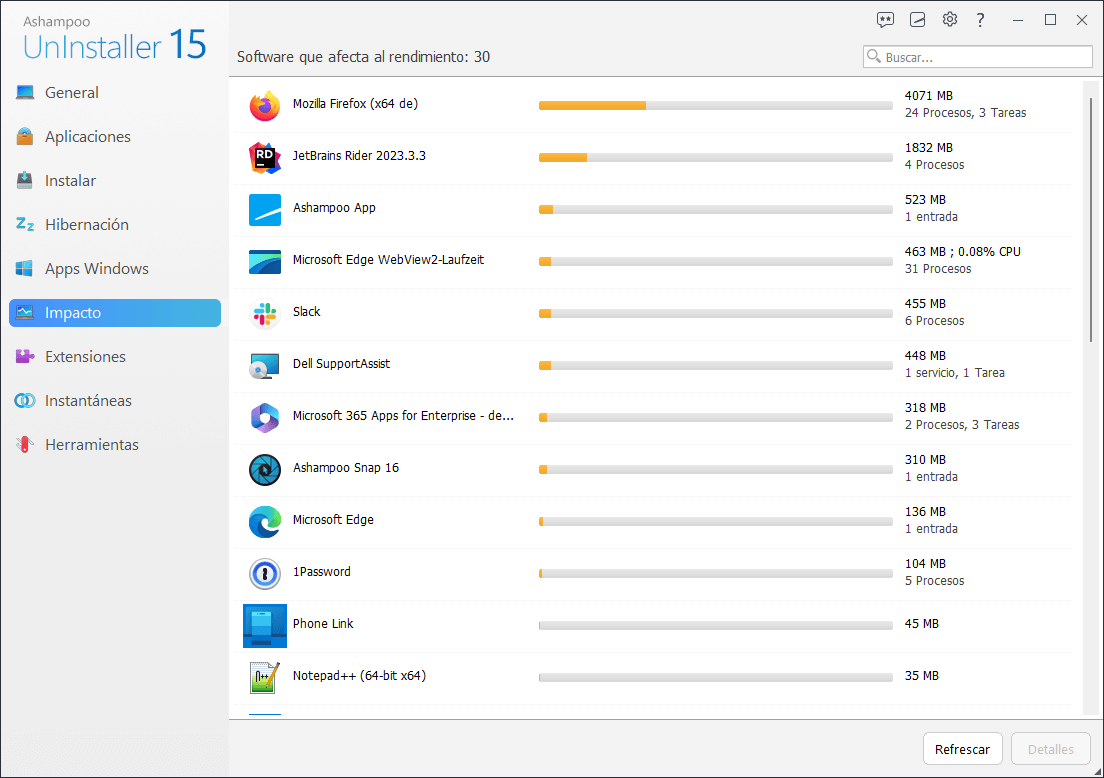
Task: Click the Microsoft Edge browser icon
Action: pos(265,522)
